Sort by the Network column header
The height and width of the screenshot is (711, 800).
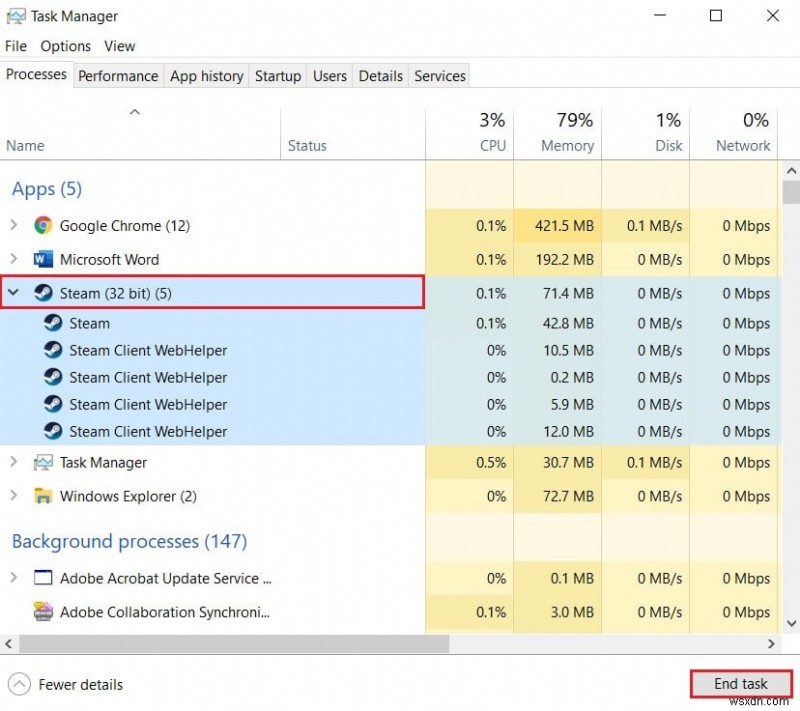(x=734, y=134)
